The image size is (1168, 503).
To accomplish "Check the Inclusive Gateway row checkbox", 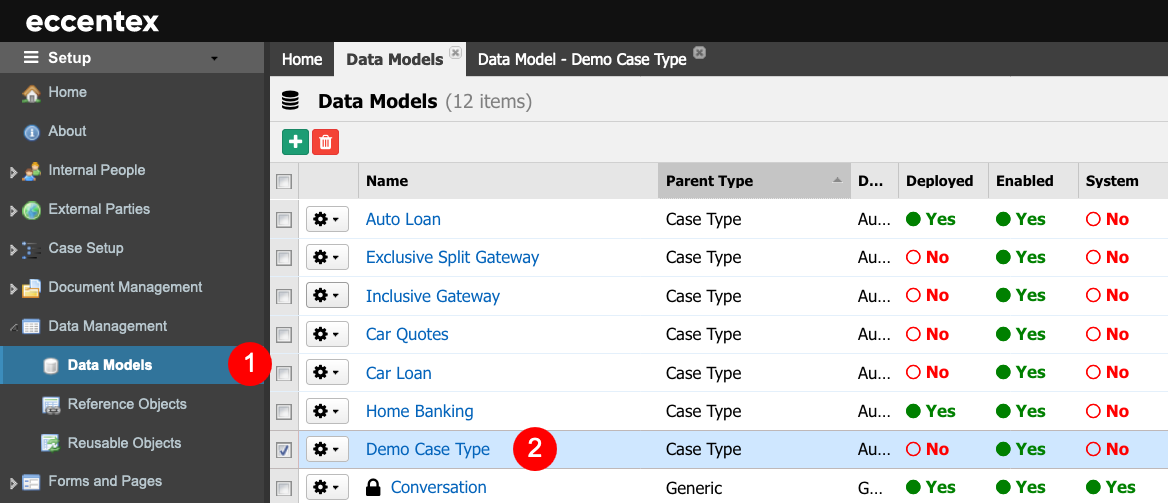I will [284, 297].
